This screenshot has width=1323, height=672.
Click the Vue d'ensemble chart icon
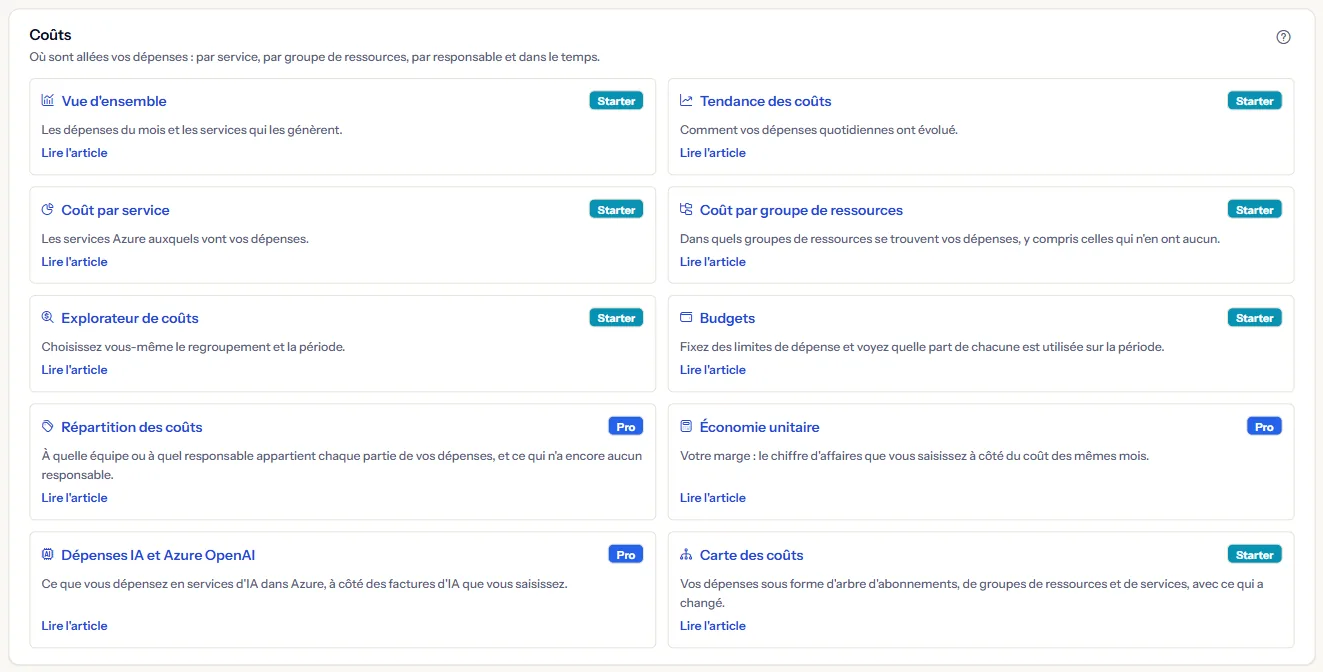pos(48,101)
